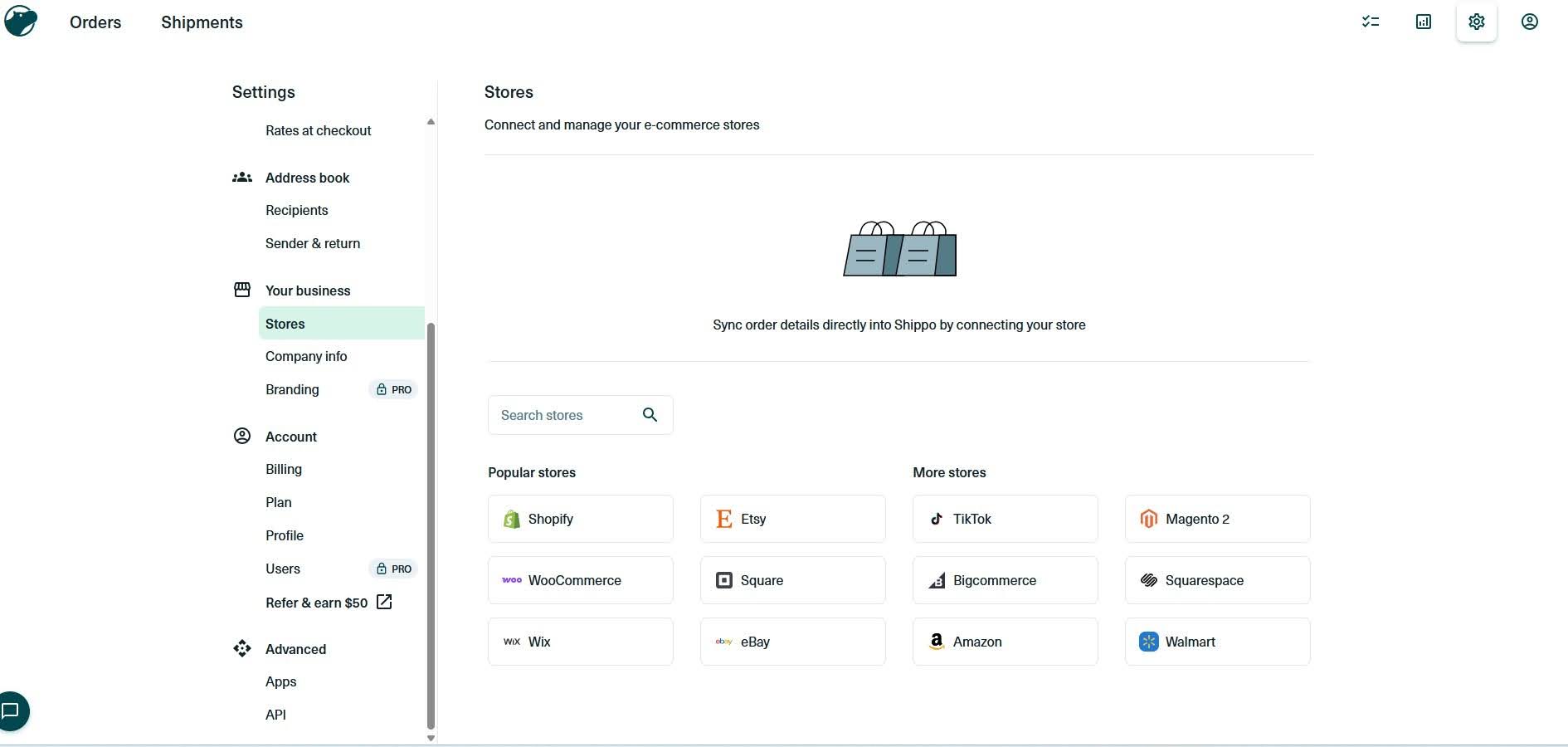Connect an eBay store
The width and height of the screenshot is (1568, 747).
coord(793,642)
